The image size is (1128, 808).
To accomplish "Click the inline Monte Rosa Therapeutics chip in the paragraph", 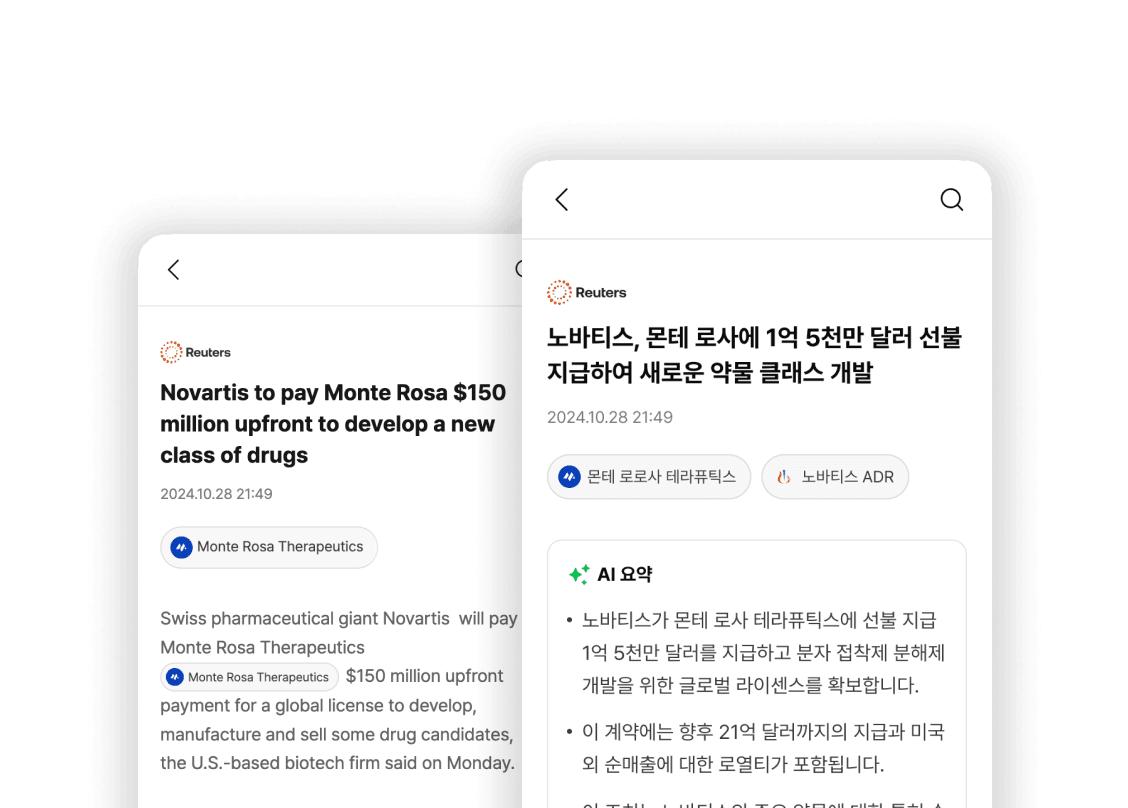I will (249, 677).
